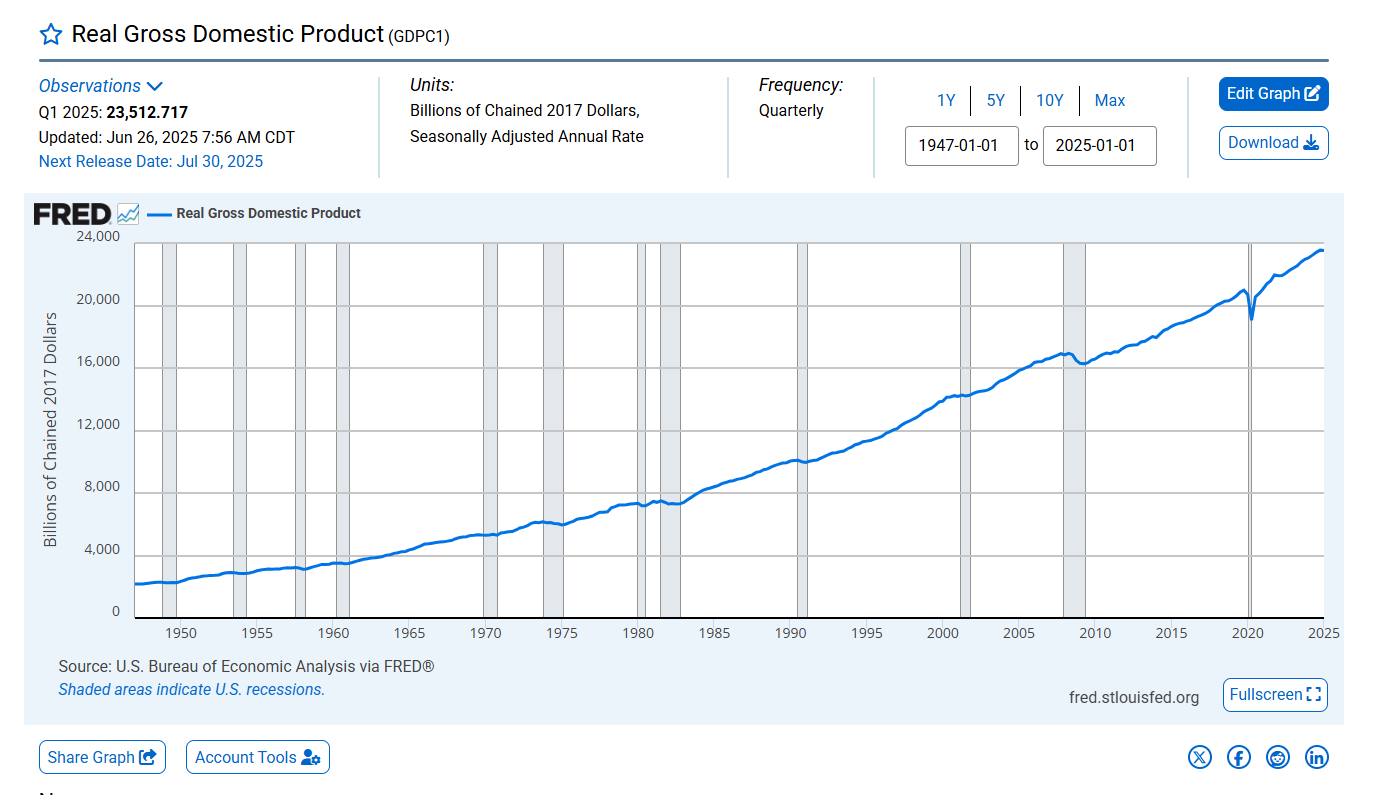Share the graph on LinkedIn
Image resolution: width=1389 pixels, height=795 pixels.
coord(1316,757)
